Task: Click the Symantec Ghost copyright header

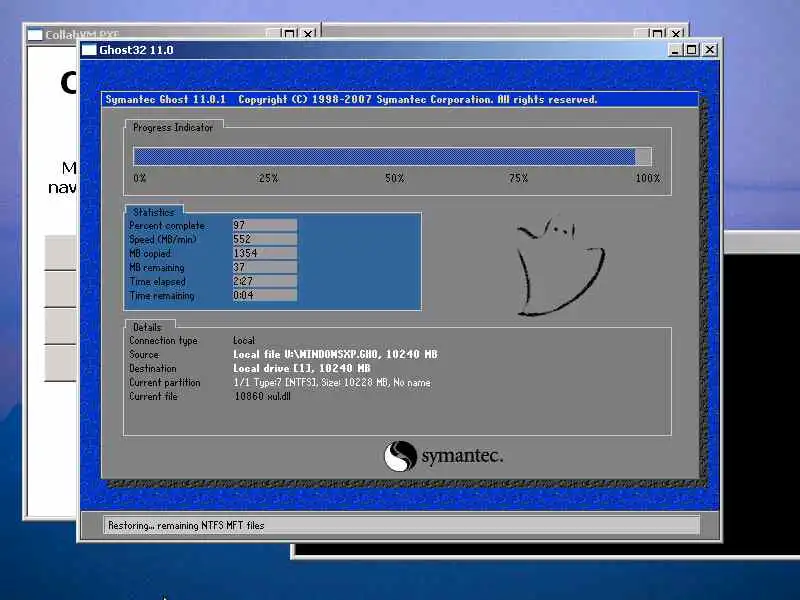Action: [x=351, y=99]
